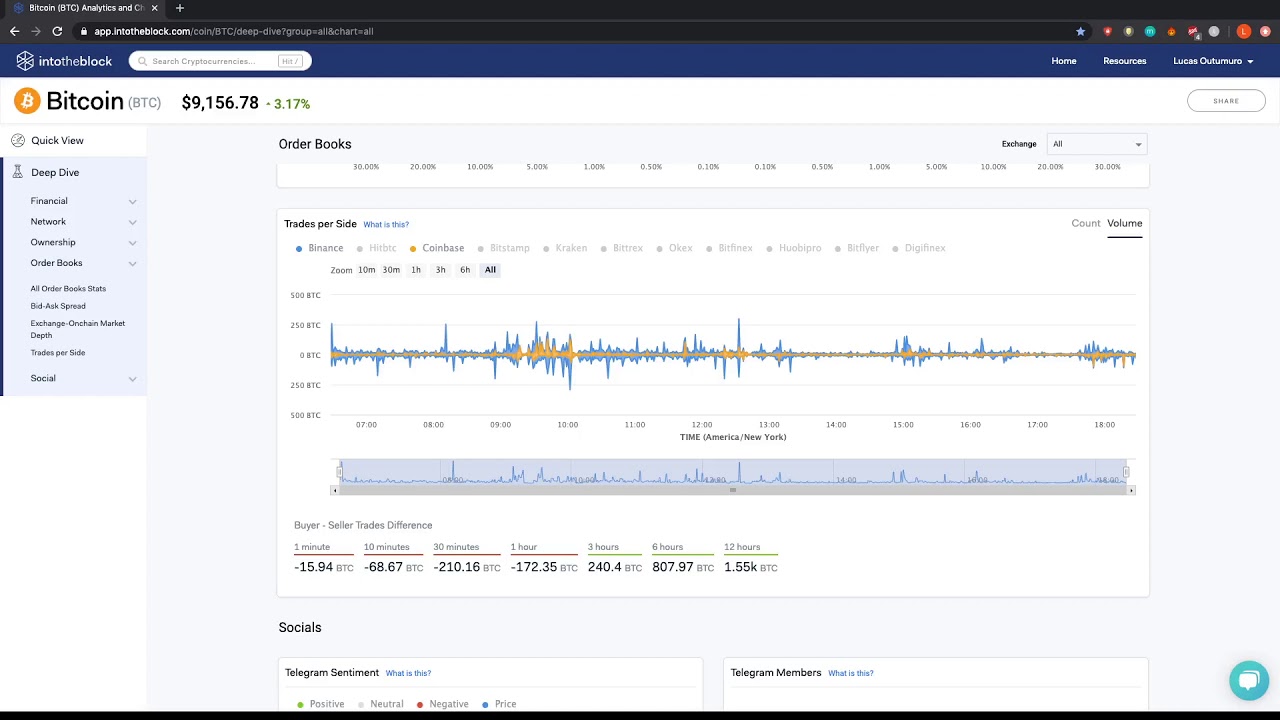The image size is (1280, 720).
Task: Open the Lucas Outumuro account dropdown
Action: [1213, 61]
